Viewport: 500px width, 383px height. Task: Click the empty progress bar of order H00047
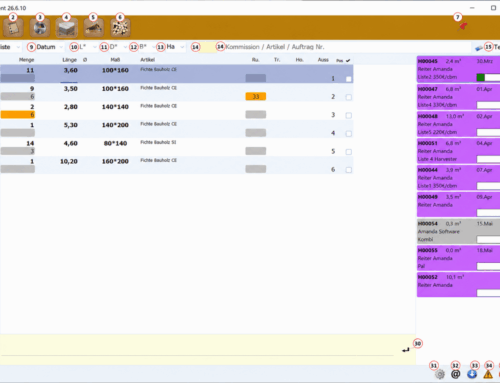[488, 105]
